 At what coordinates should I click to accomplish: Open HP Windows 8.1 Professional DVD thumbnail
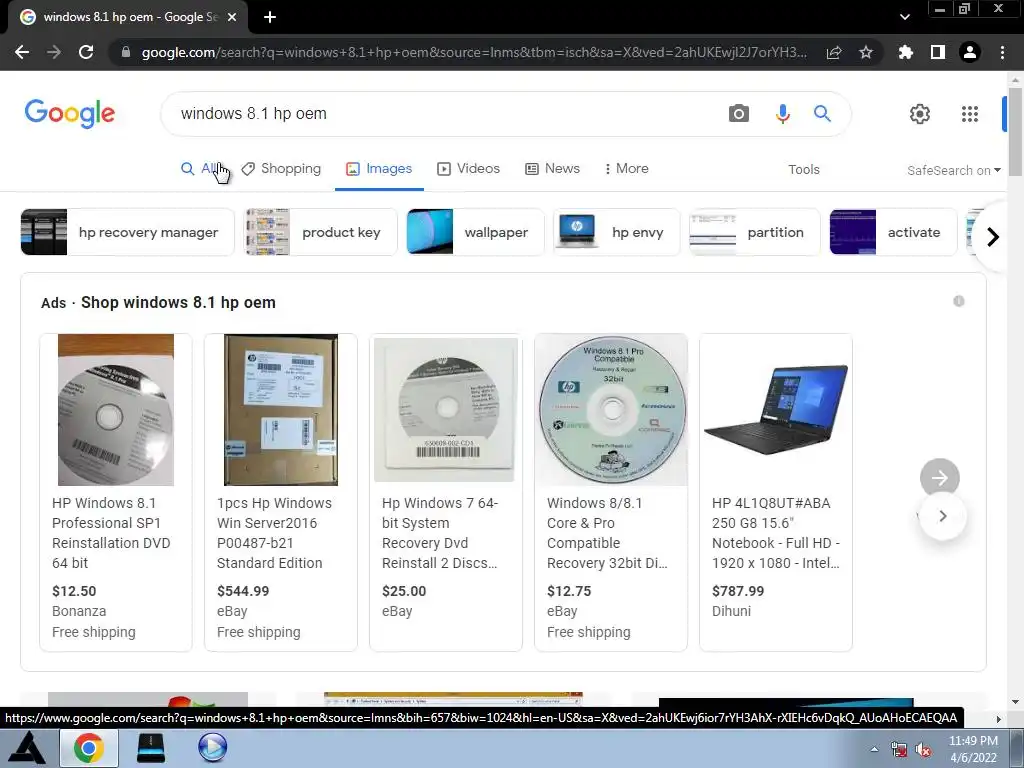[x=116, y=410]
